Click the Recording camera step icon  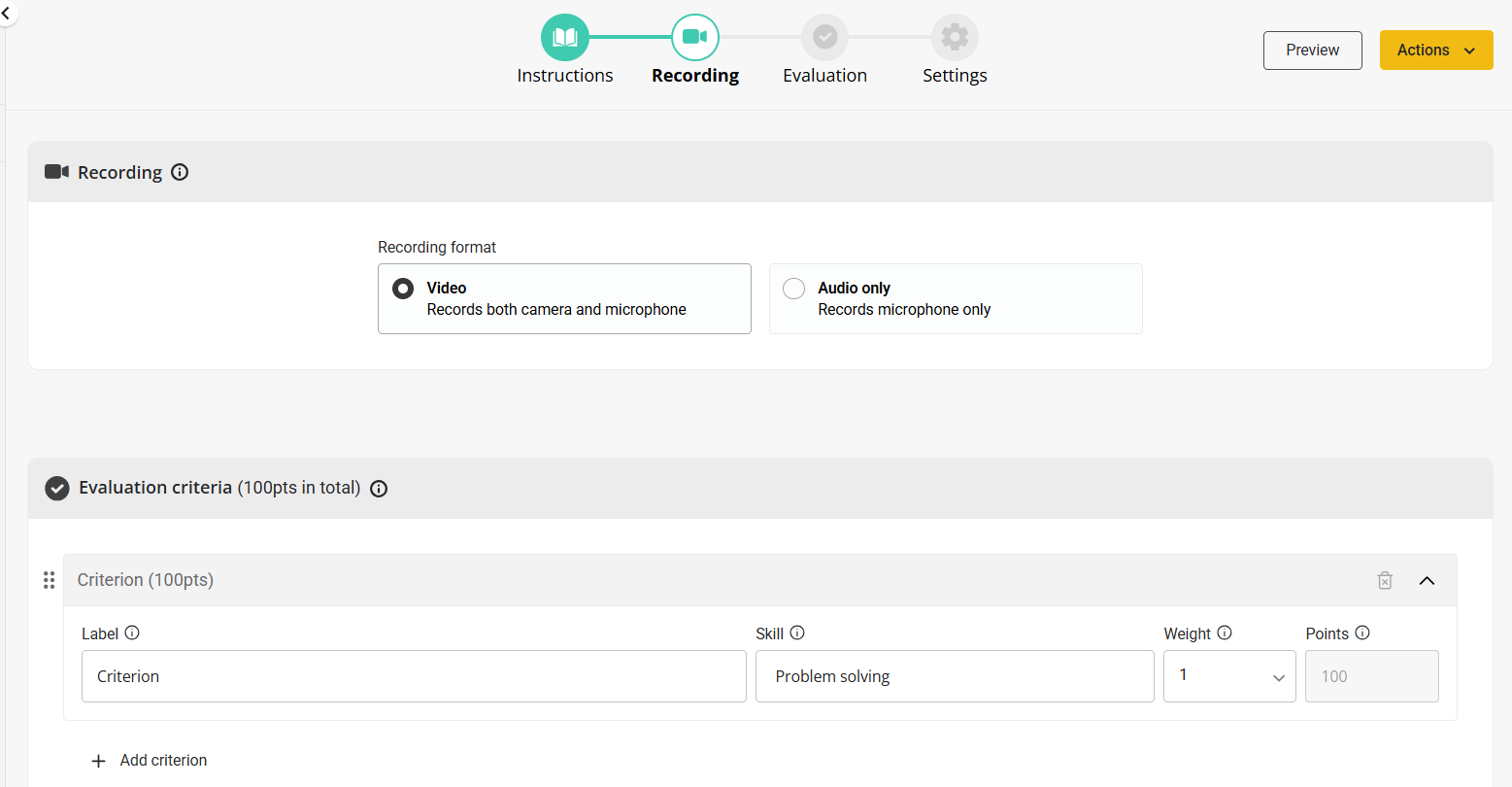point(694,37)
